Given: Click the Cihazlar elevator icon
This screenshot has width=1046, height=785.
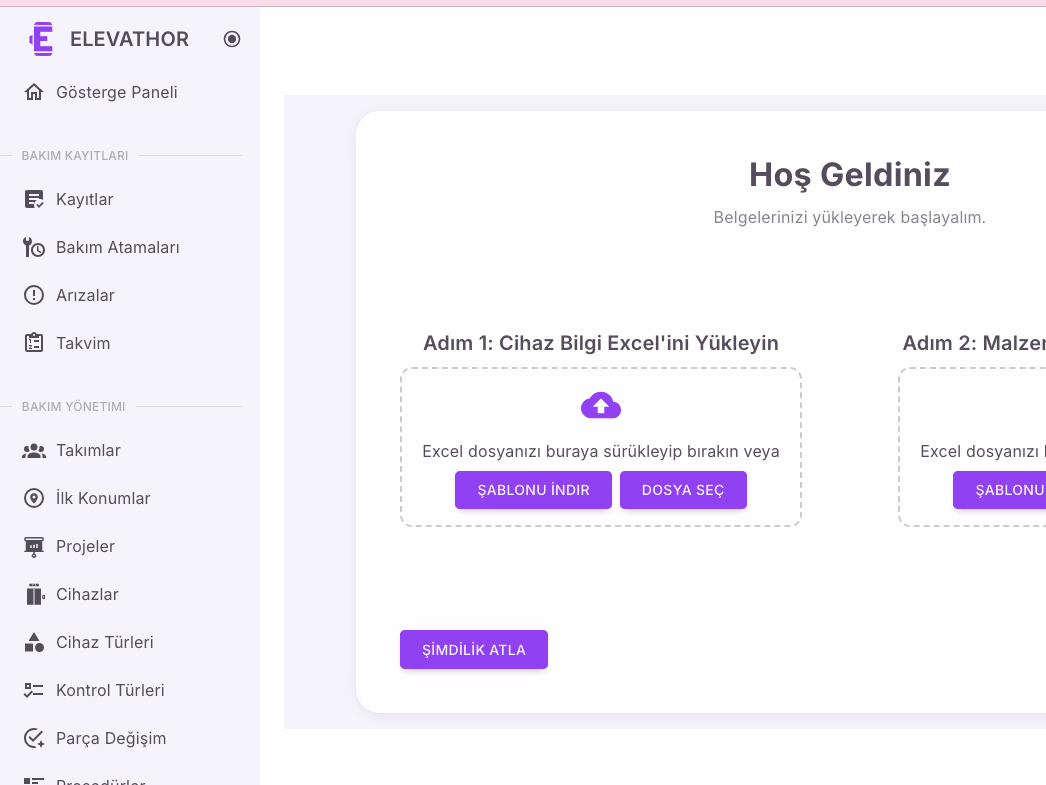Looking at the screenshot, I should point(34,595).
